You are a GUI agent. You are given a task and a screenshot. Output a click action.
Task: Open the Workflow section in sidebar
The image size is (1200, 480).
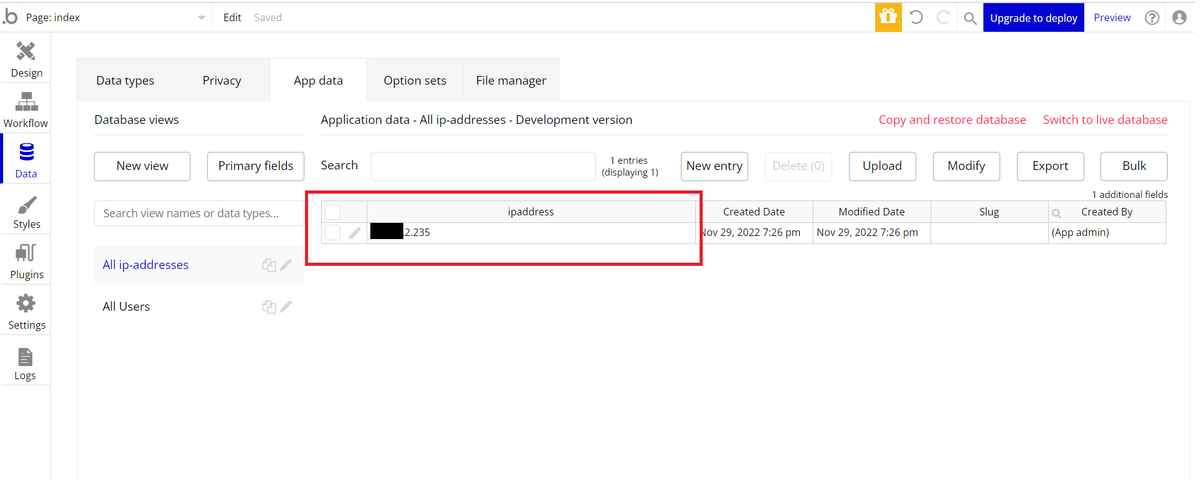(26, 110)
